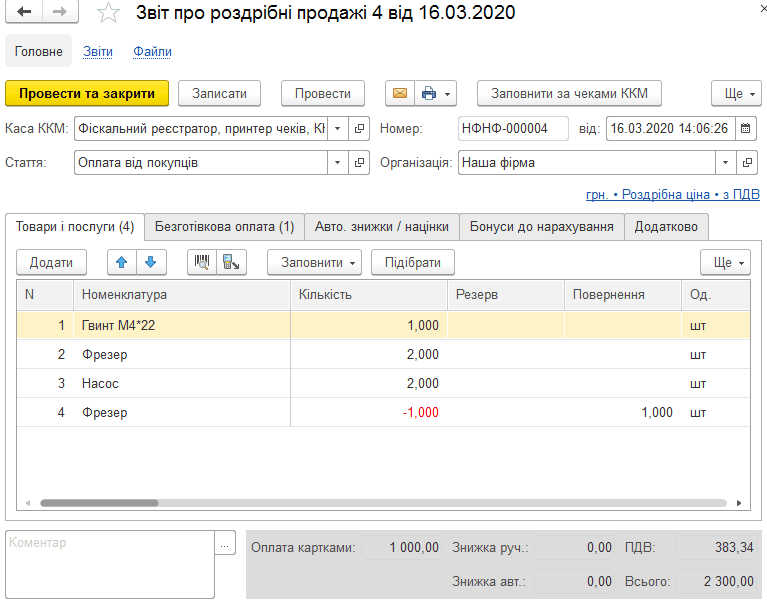The height and width of the screenshot is (606, 767).
Task: Click into the Коментар text field
Action: click(110, 564)
